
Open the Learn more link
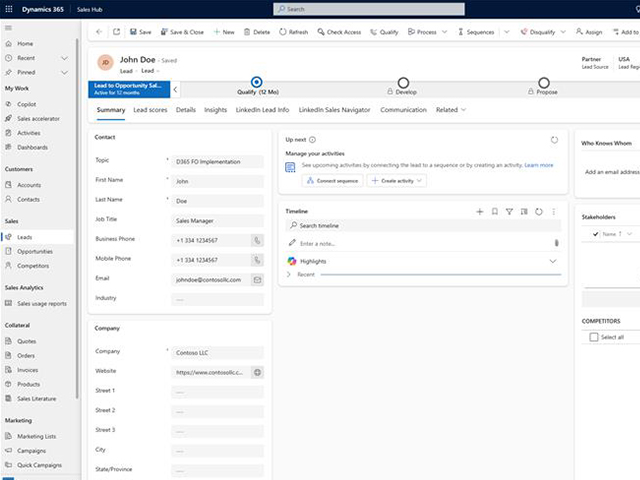click(539, 165)
